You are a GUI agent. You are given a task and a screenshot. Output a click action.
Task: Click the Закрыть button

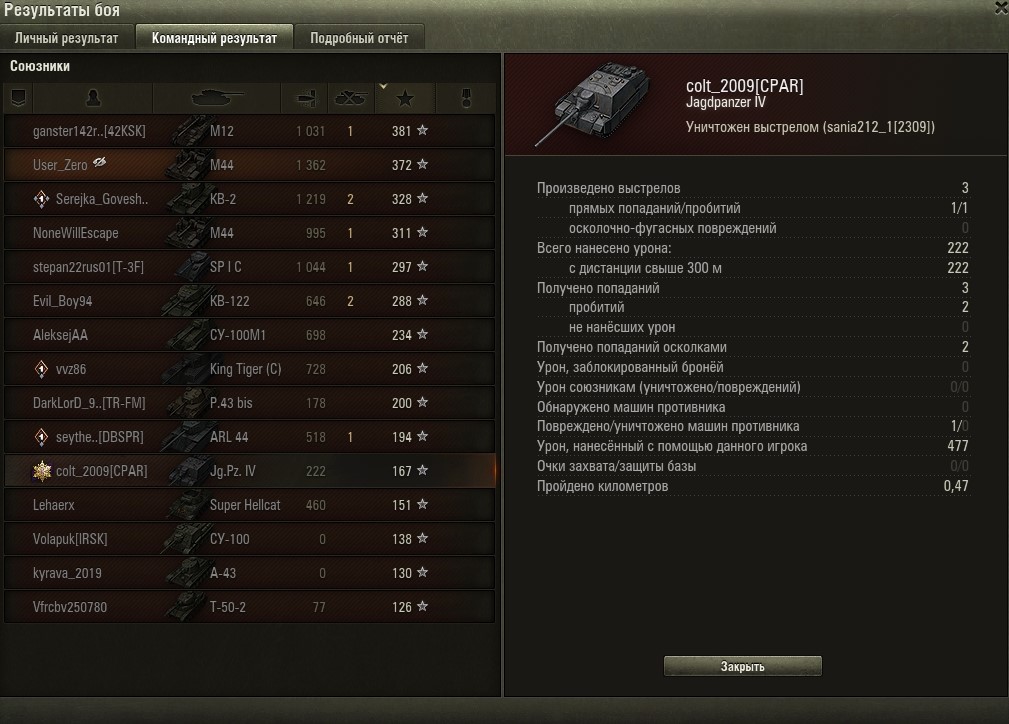[x=743, y=666]
